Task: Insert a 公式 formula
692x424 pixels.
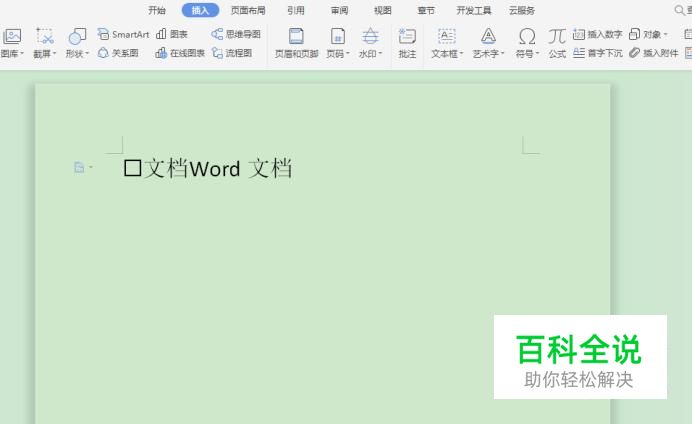Action: click(x=557, y=43)
